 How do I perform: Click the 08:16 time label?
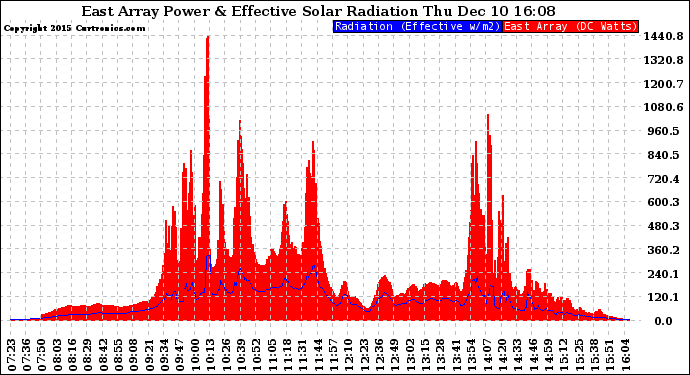pos(73,355)
